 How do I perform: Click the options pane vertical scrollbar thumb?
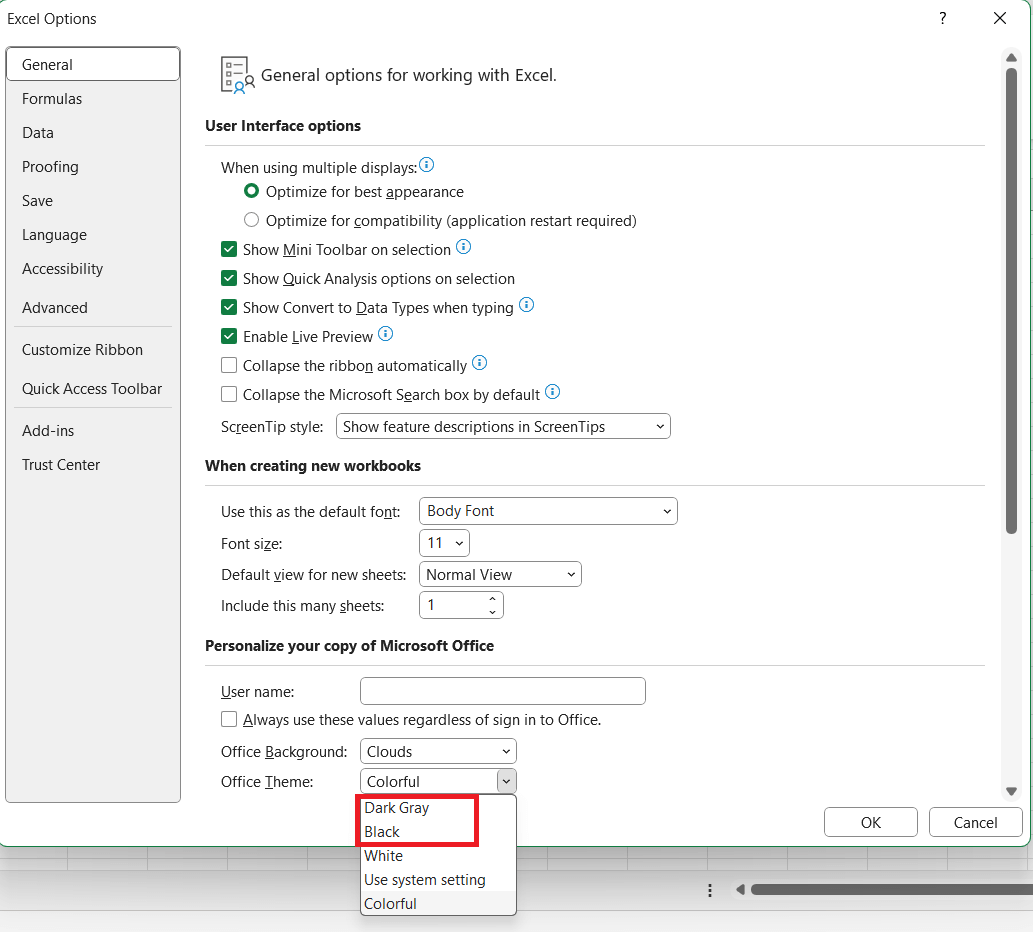pyautogui.click(x=1011, y=300)
